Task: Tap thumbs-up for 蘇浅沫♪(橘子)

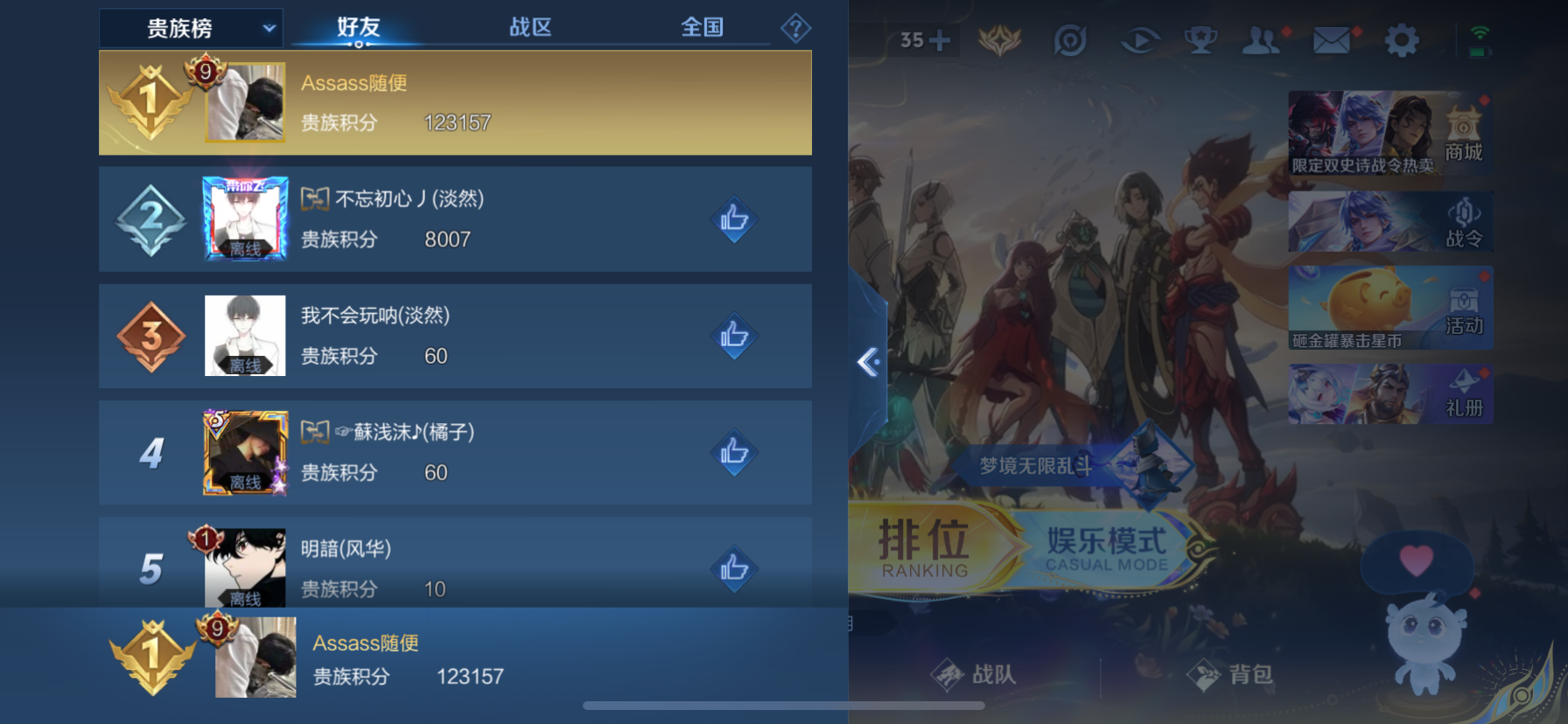Action: point(733,452)
